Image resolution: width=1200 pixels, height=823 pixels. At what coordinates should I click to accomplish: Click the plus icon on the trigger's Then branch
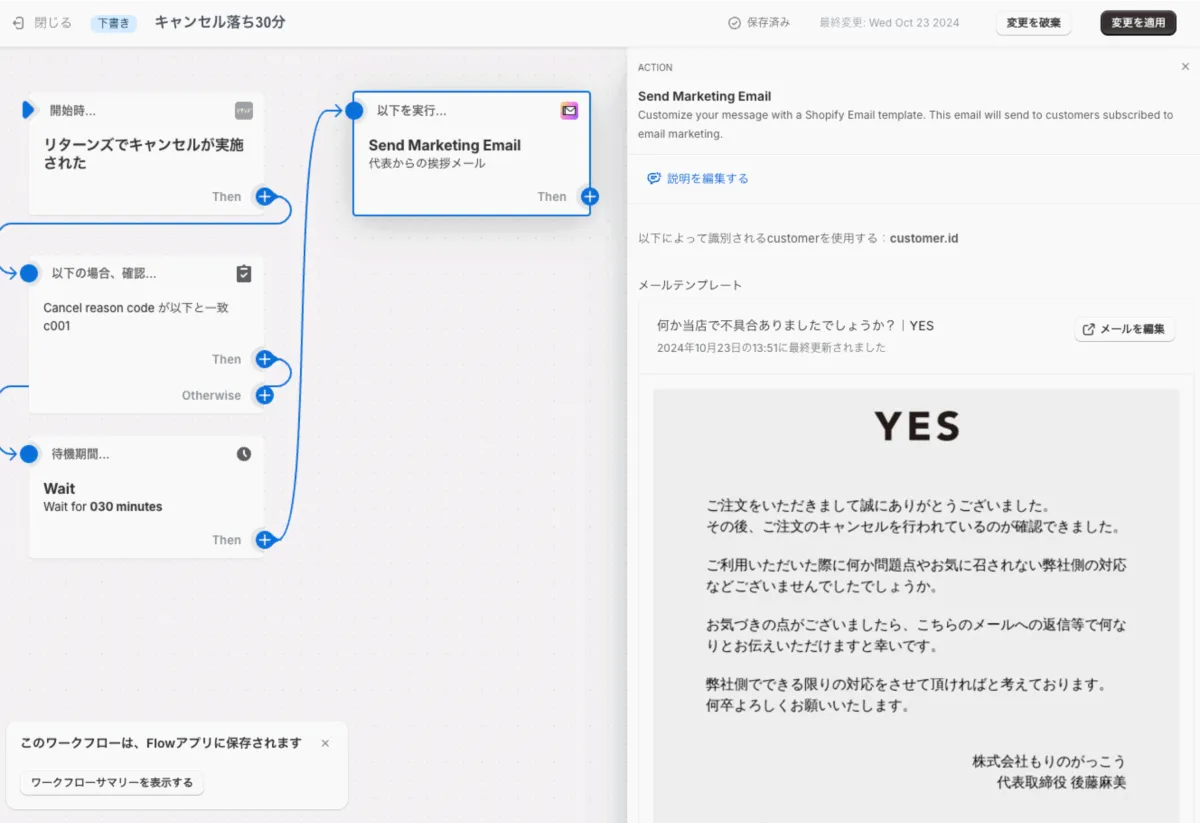[x=265, y=197]
